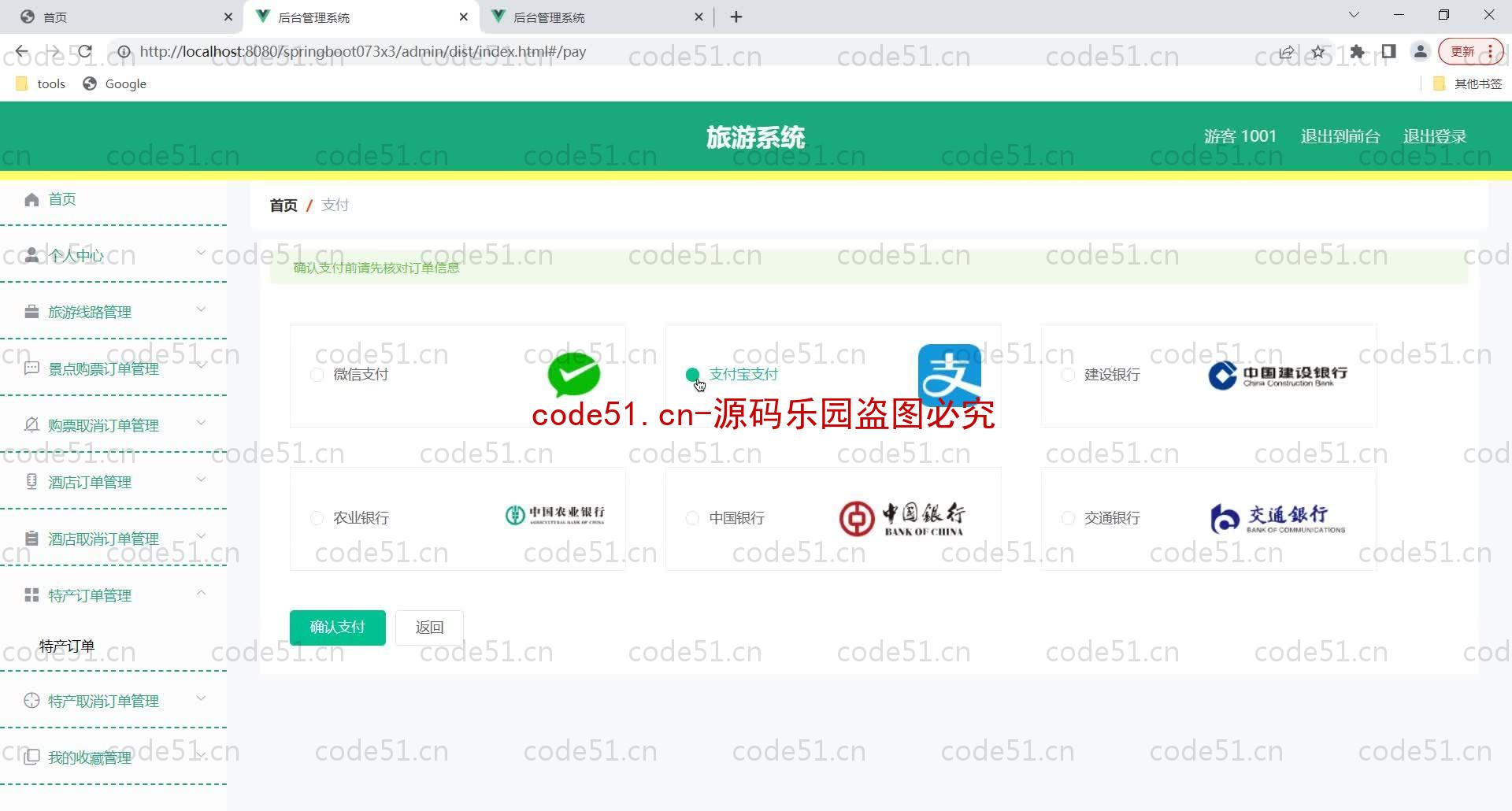Open a new browser tab
The height and width of the screenshot is (811, 1512).
[736, 17]
